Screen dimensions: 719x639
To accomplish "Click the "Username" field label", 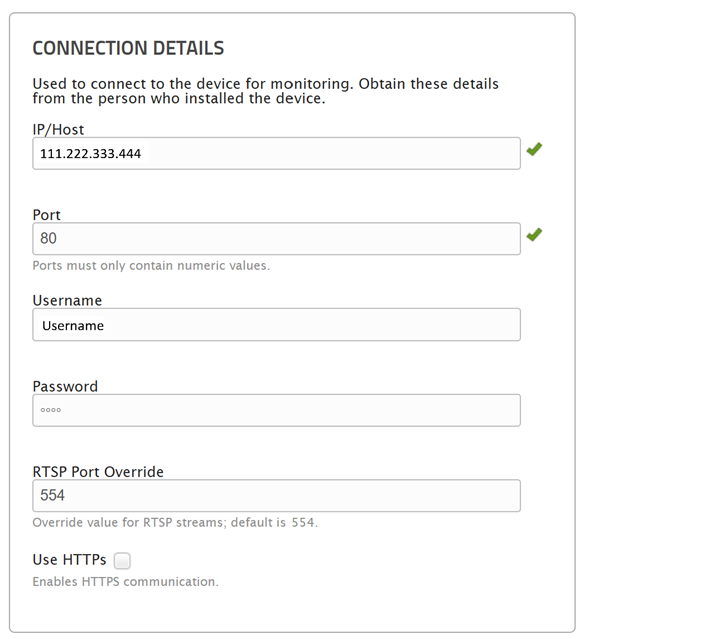I will pos(67,300).
